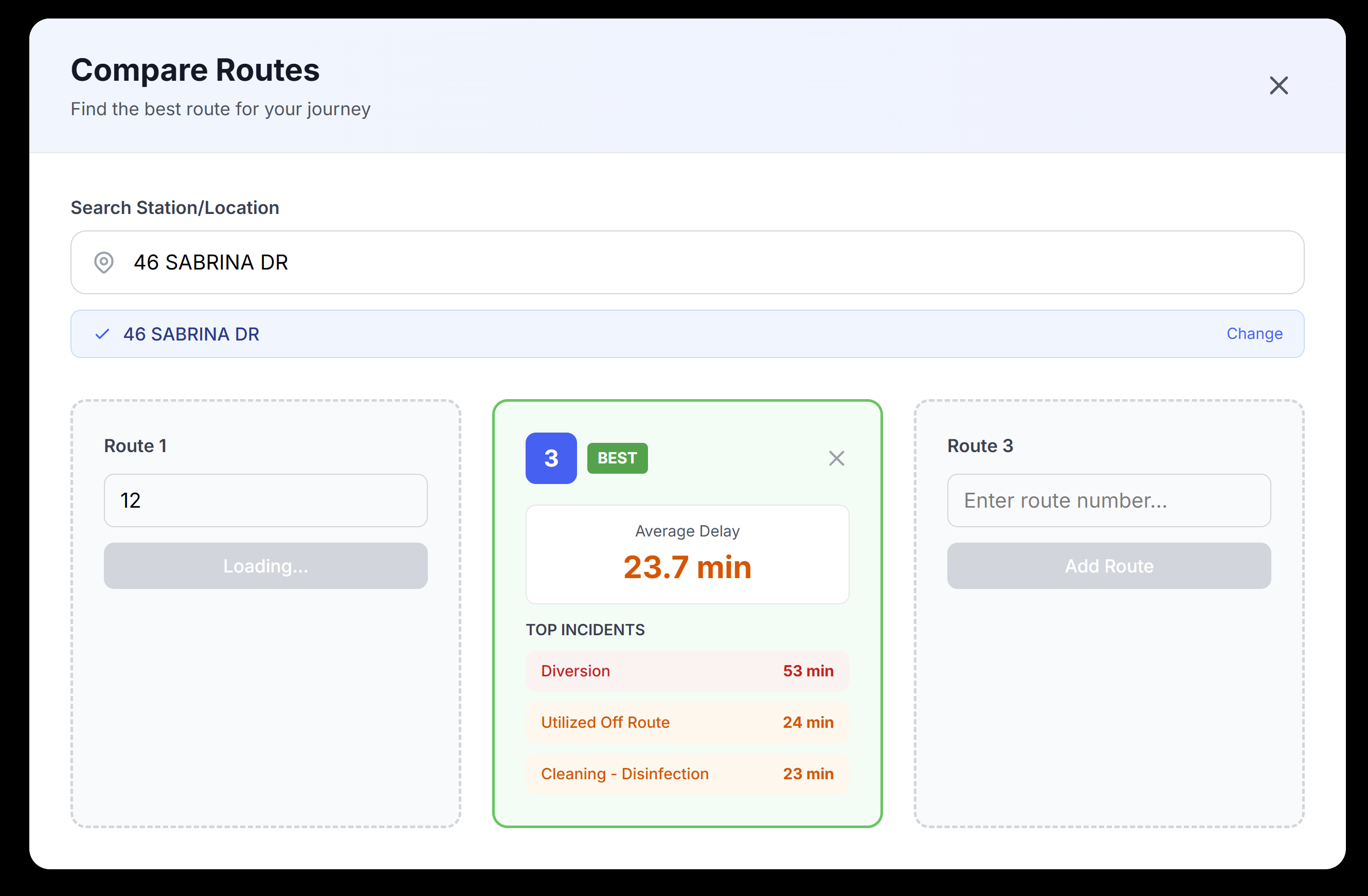Image resolution: width=1368 pixels, height=896 pixels.
Task: Remove route 3 card with X icon
Action: point(836,458)
